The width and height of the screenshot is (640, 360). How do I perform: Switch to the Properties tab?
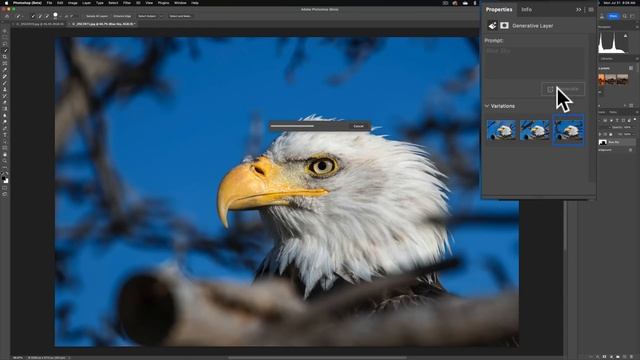click(x=499, y=9)
